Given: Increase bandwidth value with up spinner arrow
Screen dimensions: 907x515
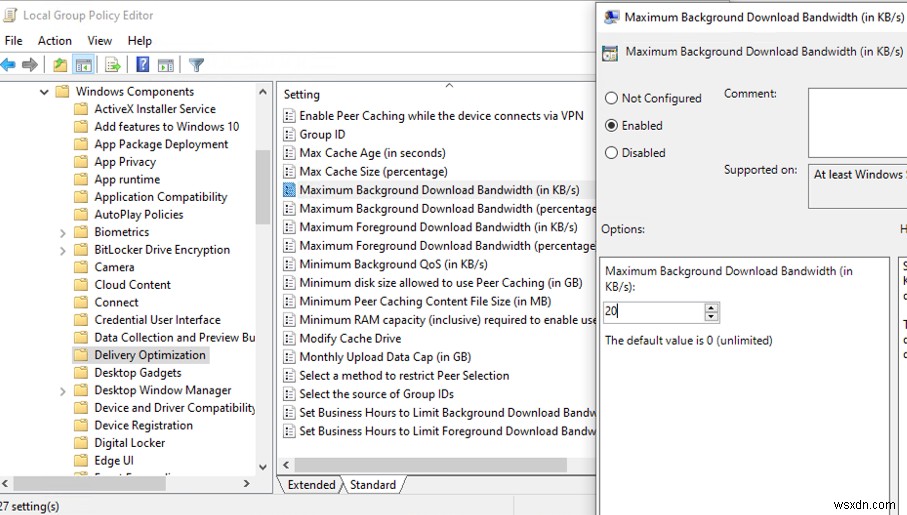Looking at the screenshot, I should click(x=711, y=307).
